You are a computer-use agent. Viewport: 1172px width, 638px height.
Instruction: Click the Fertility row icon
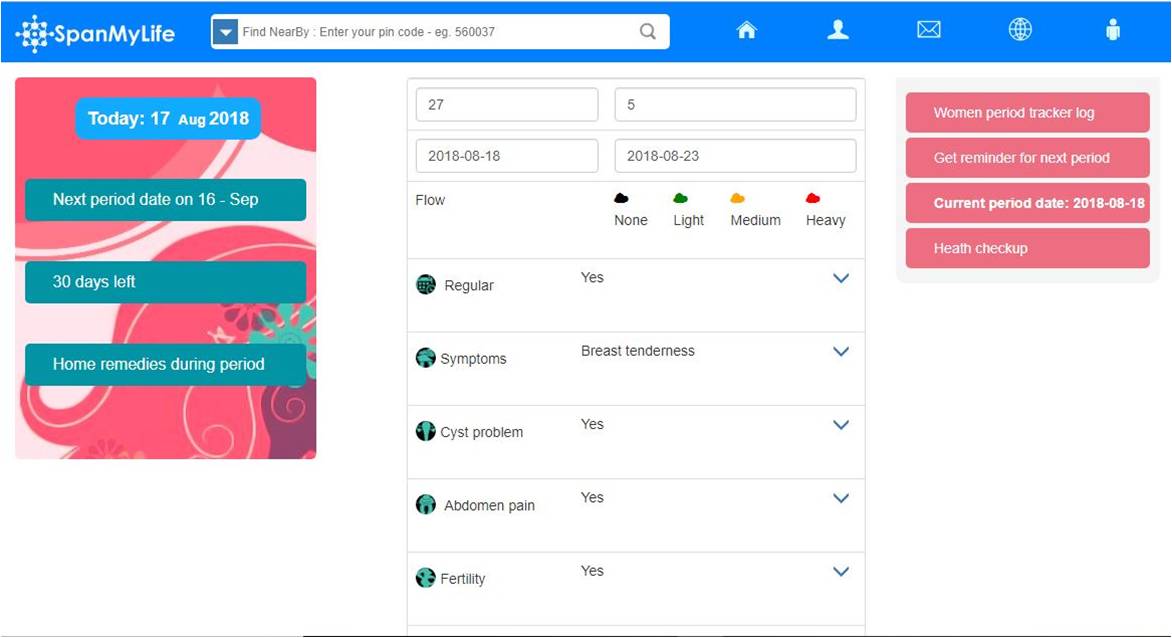[425, 577]
